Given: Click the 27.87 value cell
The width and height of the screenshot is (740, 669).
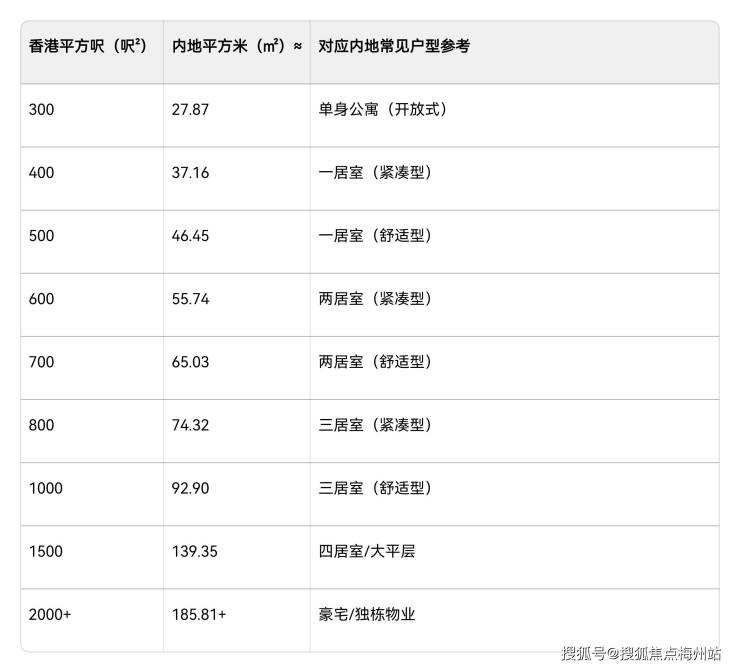Looking at the screenshot, I should [190, 109].
